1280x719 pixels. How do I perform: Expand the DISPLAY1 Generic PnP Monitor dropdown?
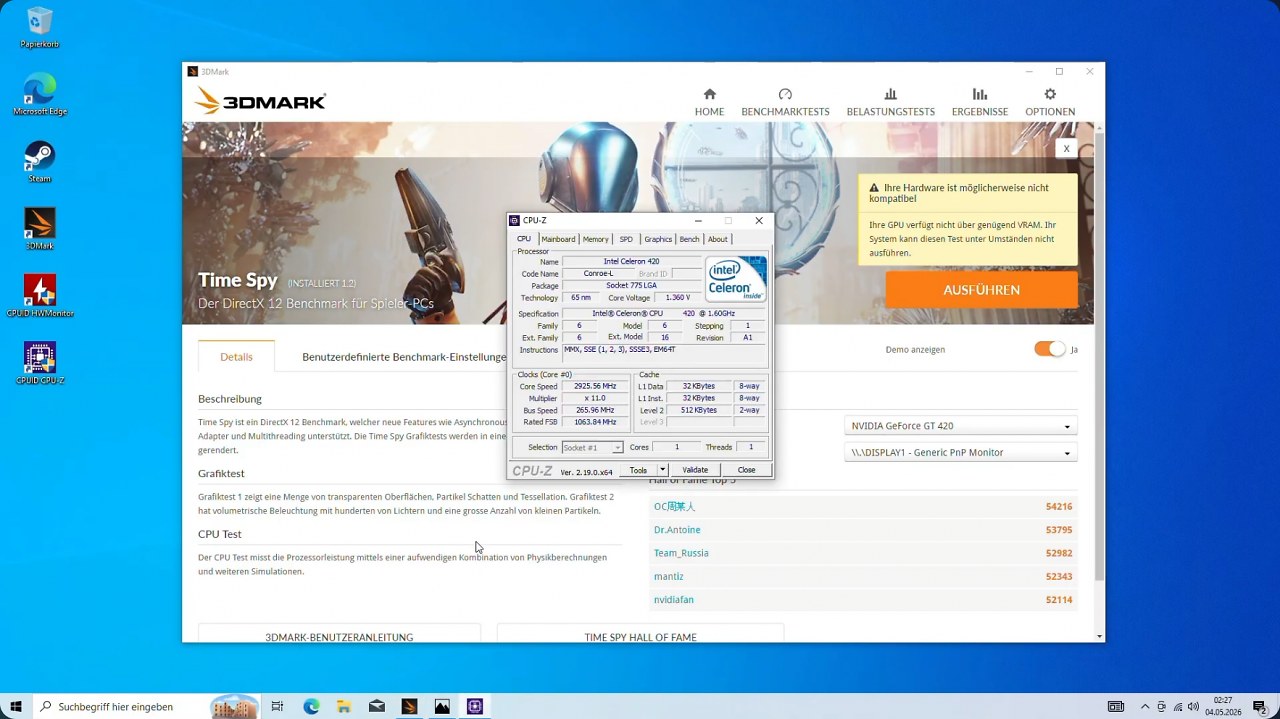960,453
